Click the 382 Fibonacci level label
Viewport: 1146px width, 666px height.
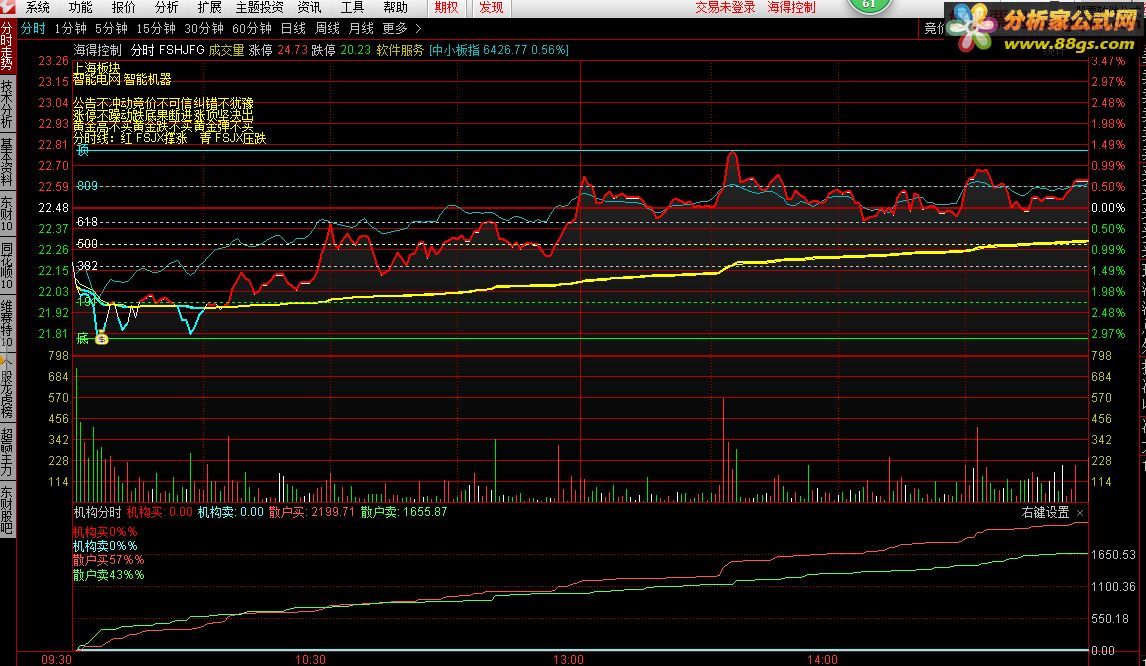point(87,265)
